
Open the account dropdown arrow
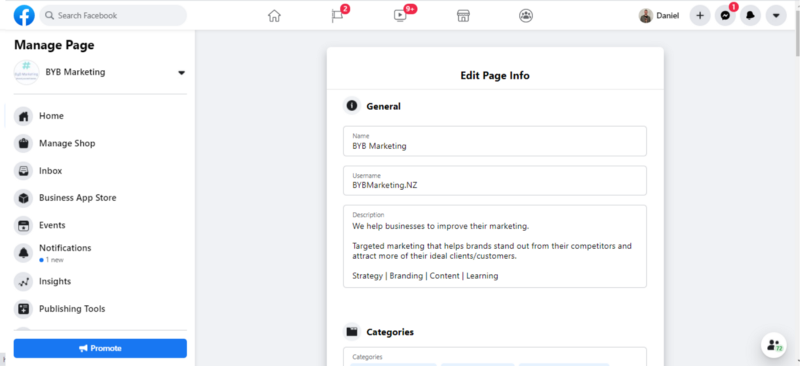pyautogui.click(x=776, y=16)
